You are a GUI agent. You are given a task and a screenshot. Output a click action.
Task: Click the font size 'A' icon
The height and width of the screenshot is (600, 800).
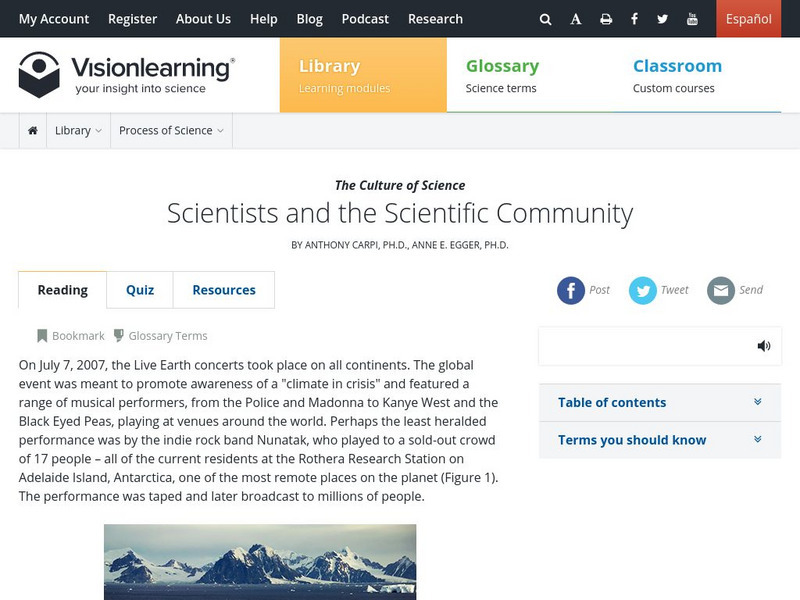click(x=576, y=19)
